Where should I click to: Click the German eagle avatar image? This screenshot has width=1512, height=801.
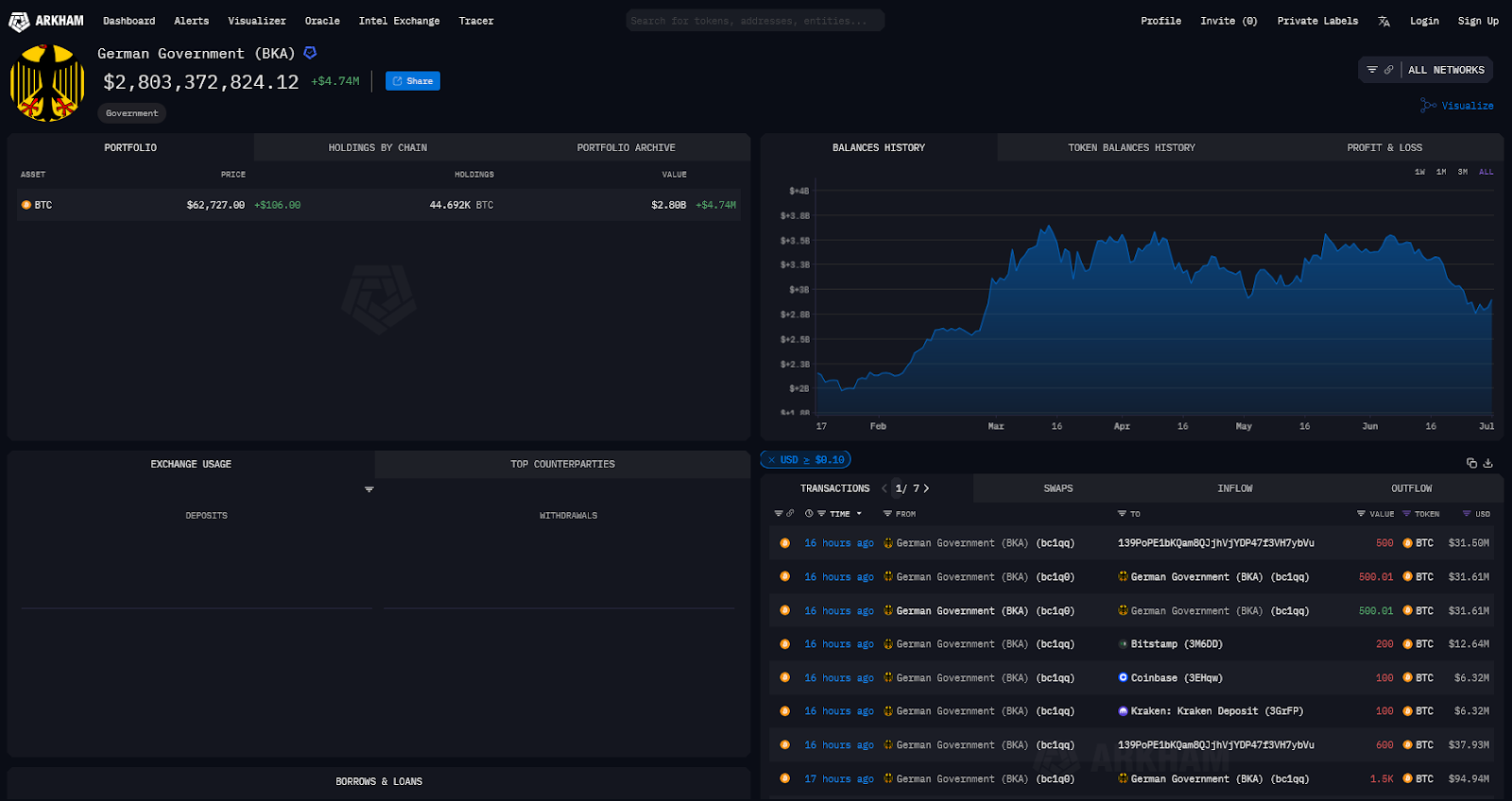point(47,84)
